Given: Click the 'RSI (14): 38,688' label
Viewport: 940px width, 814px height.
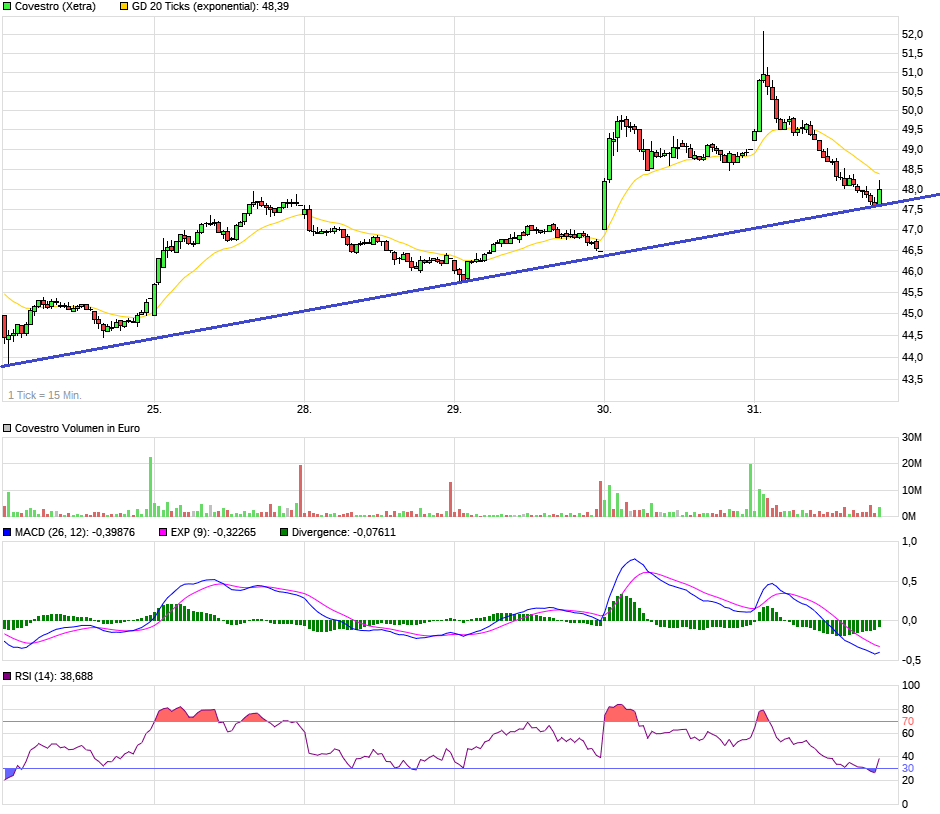Looking at the screenshot, I should pos(54,676).
